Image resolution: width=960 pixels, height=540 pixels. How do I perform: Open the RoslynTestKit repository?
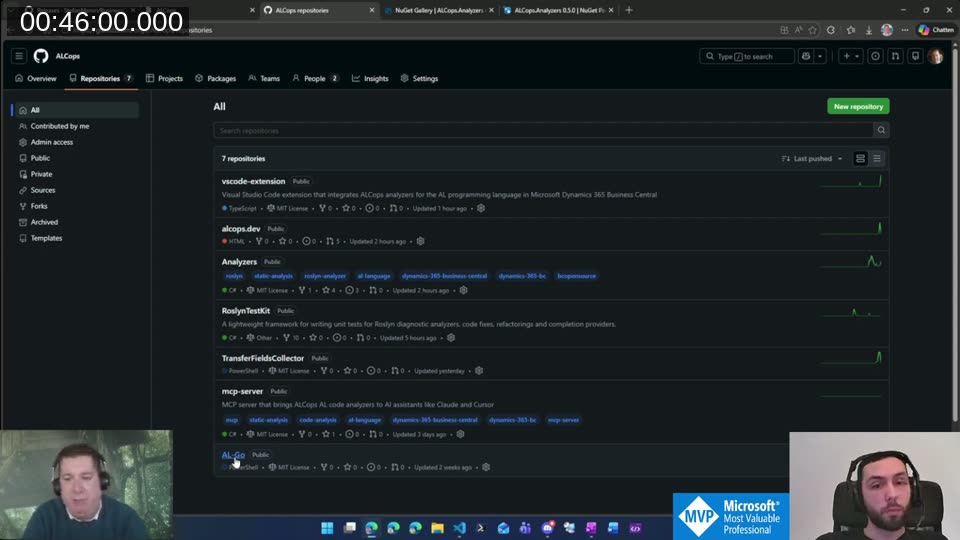(x=246, y=310)
